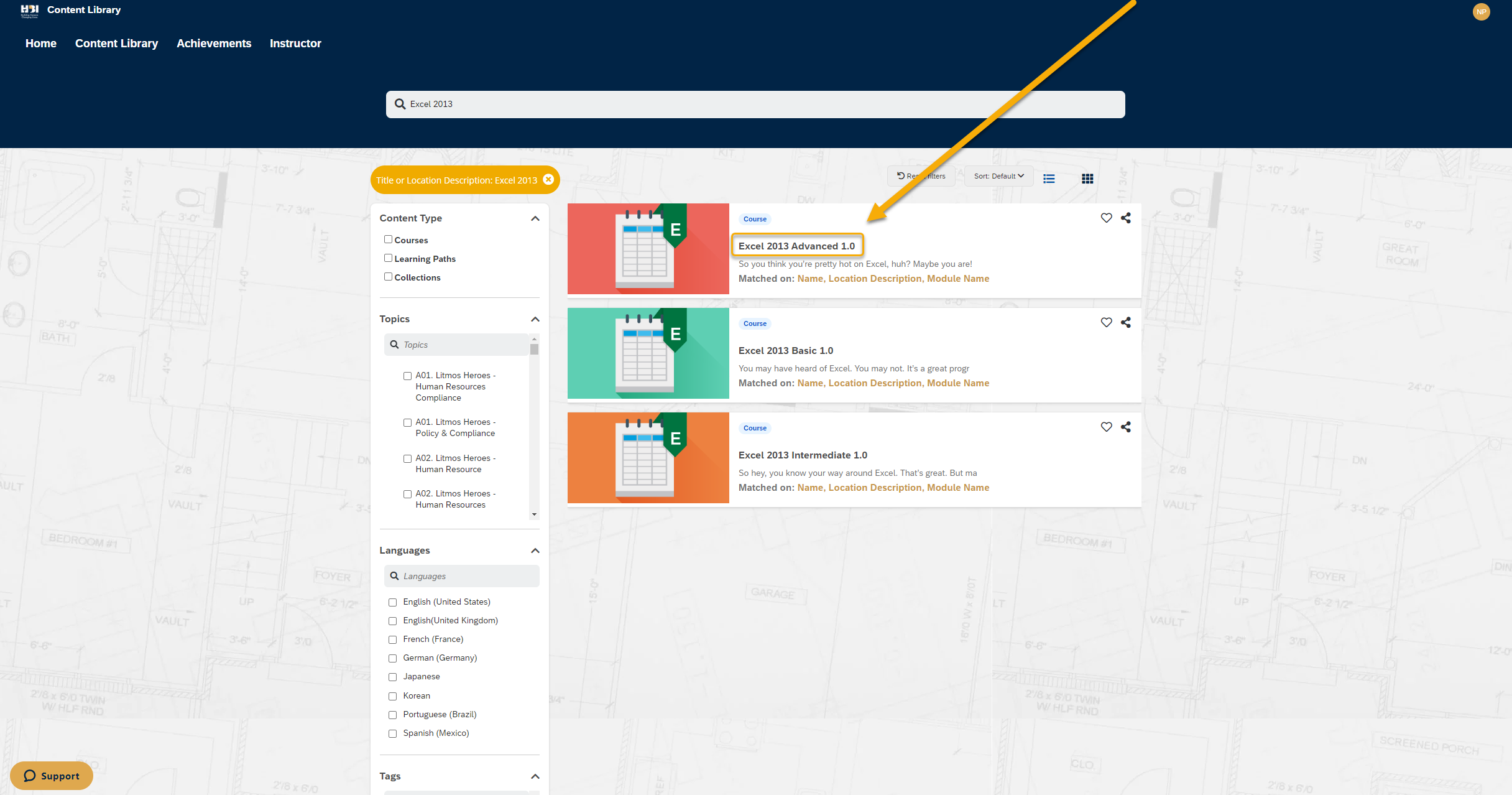Click heart icon on Excel 2013 Basic

[1106, 322]
